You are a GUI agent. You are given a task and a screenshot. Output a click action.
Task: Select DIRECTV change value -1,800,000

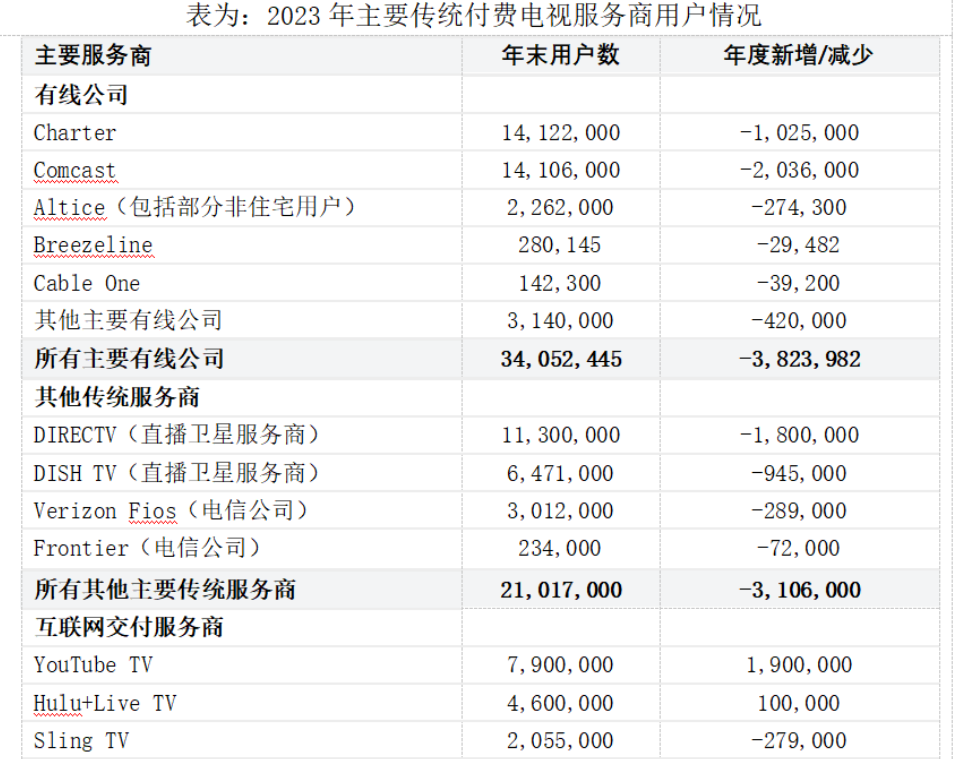pyautogui.click(x=799, y=435)
